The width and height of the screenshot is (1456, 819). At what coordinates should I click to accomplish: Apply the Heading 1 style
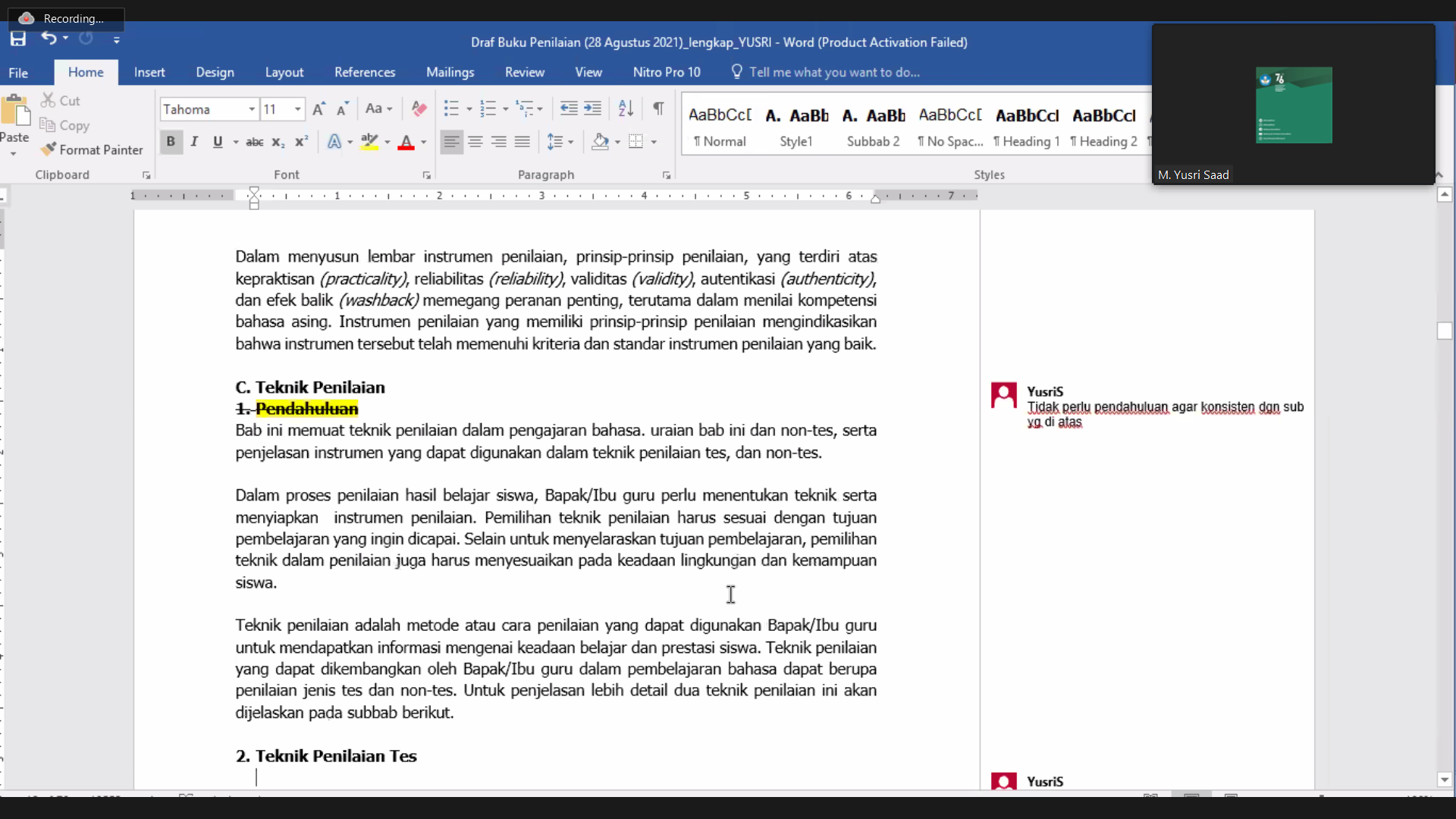[1027, 126]
